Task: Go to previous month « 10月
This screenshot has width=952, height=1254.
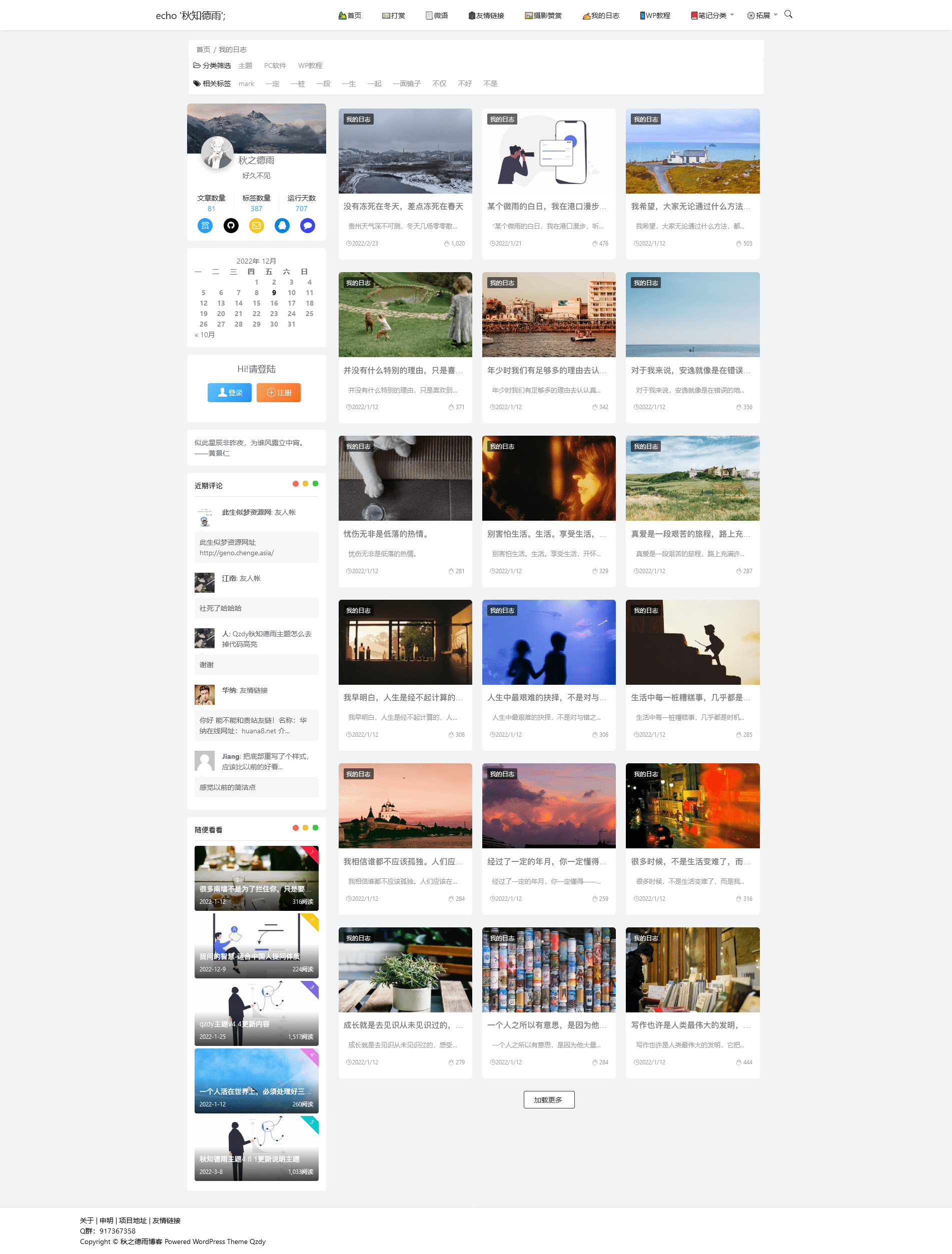Action: click(x=205, y=335)
